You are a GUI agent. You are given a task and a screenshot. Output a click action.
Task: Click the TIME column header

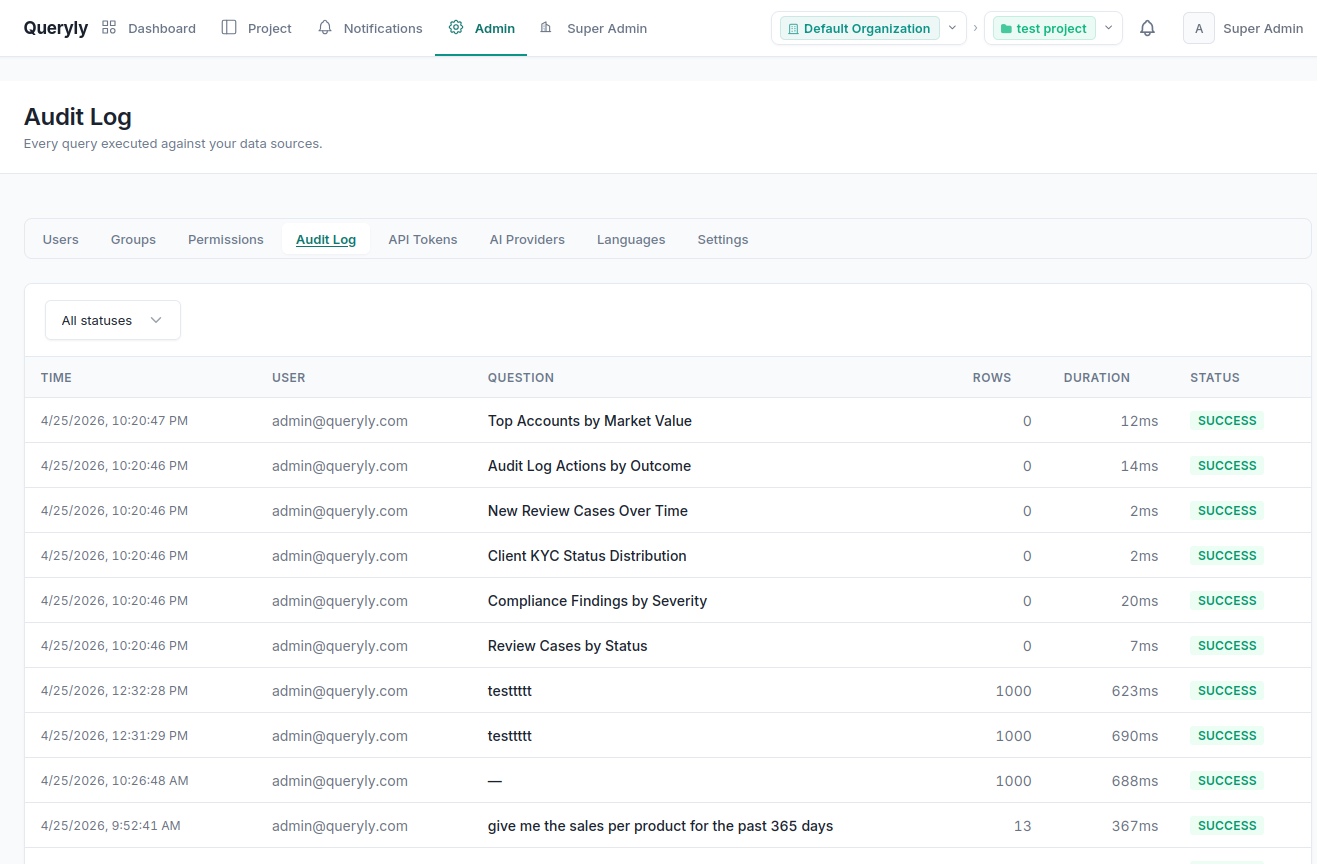click(56, 377)
